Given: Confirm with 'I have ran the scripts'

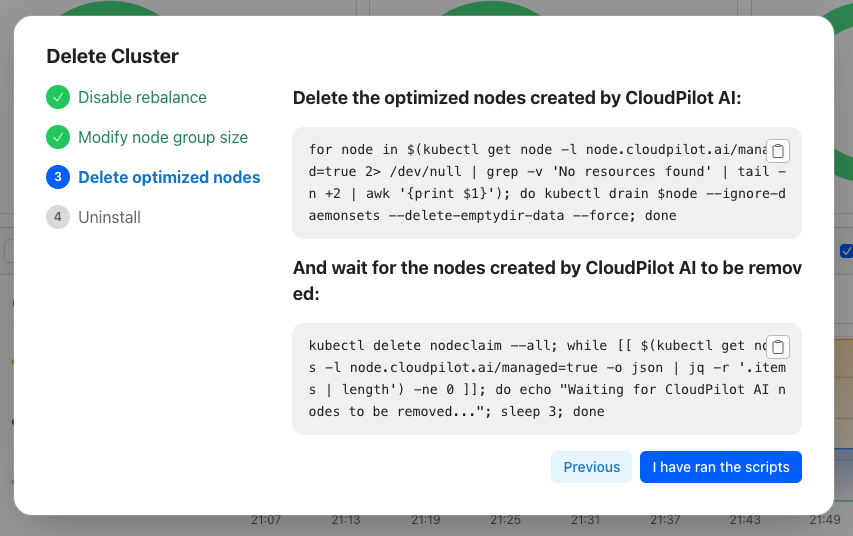Looking at the screenshot, I should point(720,467).
